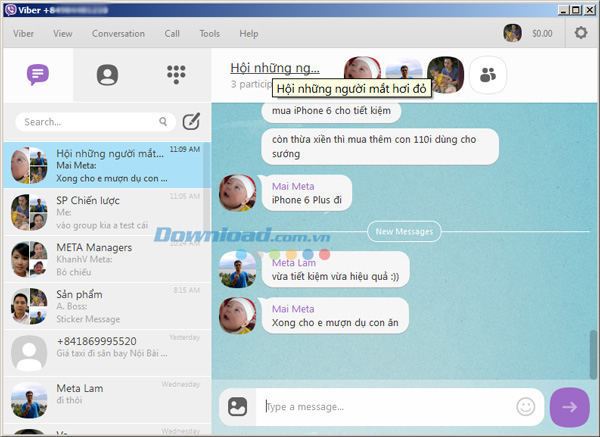Click message 'còn thừa xiền thì mua thêm'
The image size is (600, 437).
pos(380,147)
